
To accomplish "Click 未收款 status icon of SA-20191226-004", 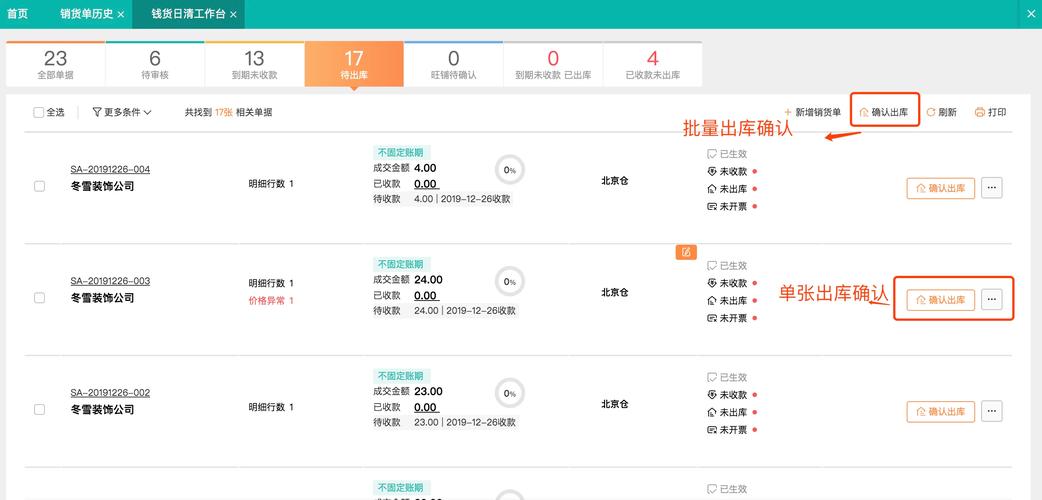I will 712,172.
